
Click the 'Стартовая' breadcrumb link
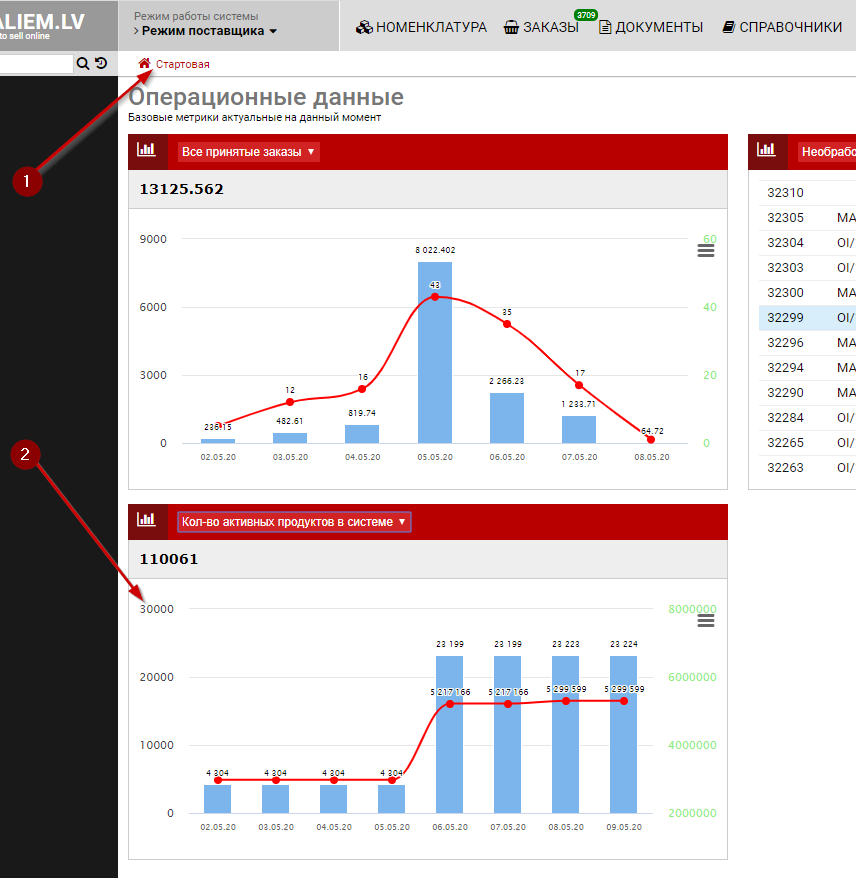tap(183, 64)
